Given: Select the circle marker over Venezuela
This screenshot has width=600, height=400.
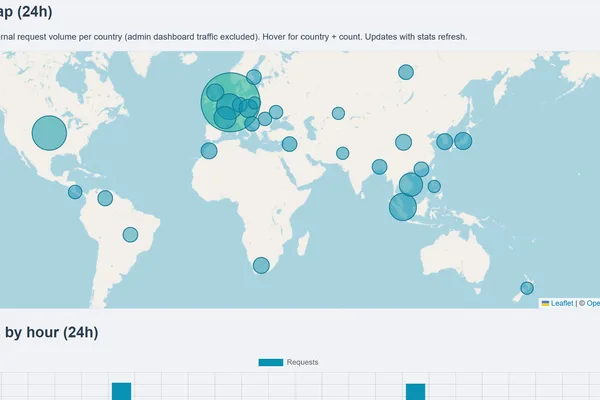Looking at the screenshot, I should pyautogui.click(x=105, y=198).
